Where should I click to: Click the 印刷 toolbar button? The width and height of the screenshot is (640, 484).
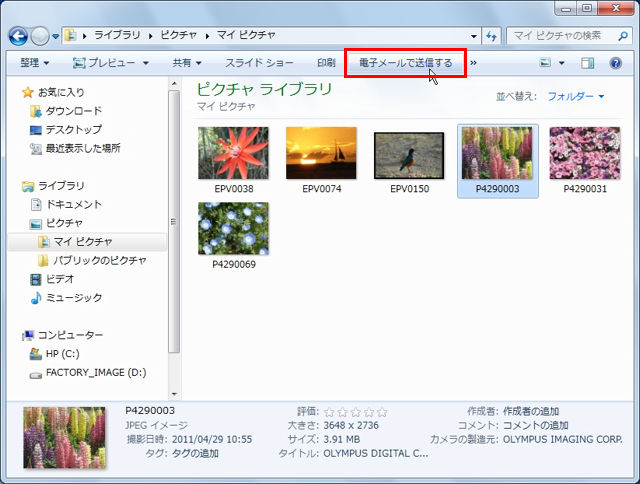click(x=326, y=63)
